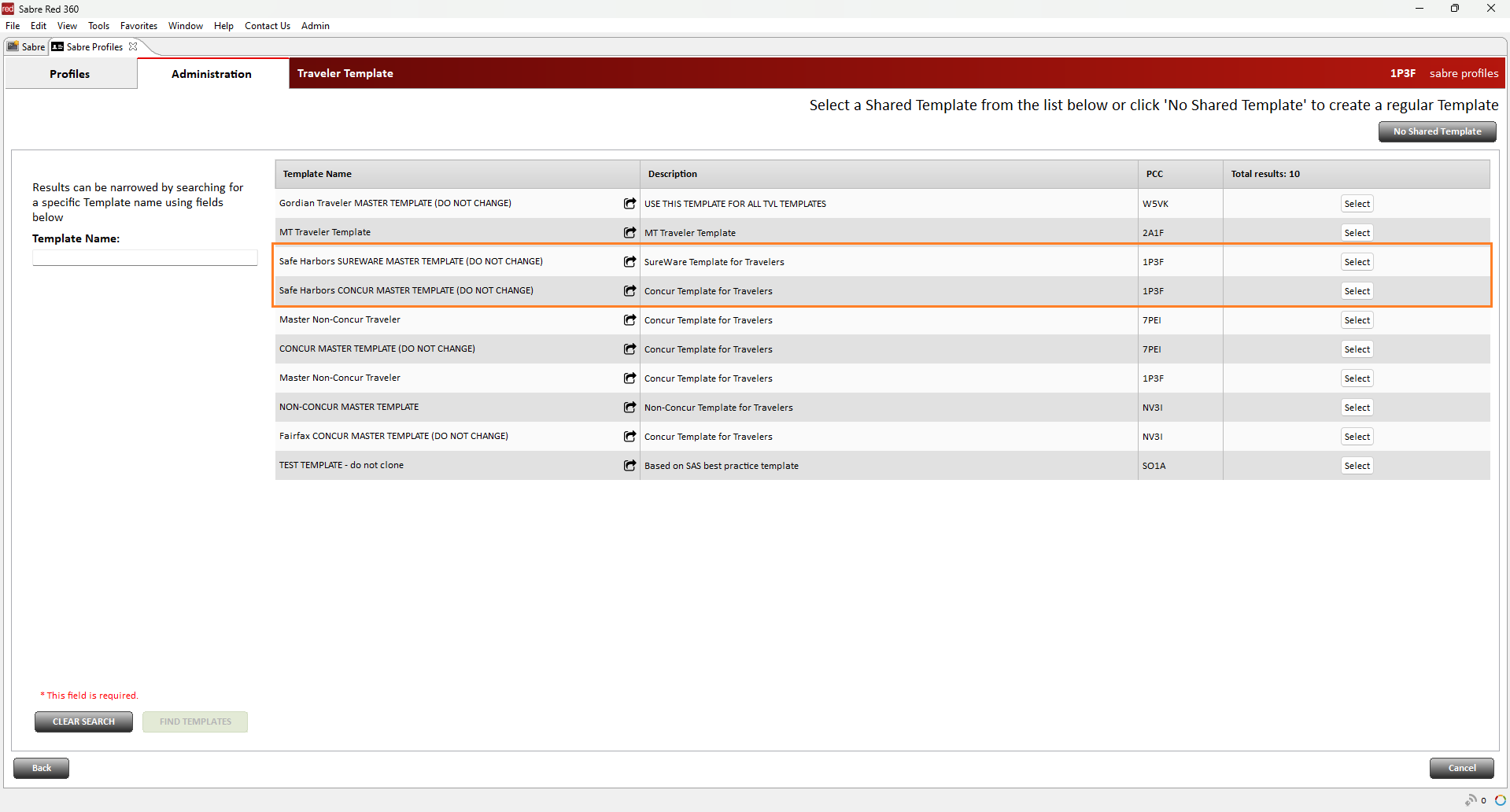
Task: Select the Gordian Traveler MASTER TEMPLATE
Action: point(1357,204)
